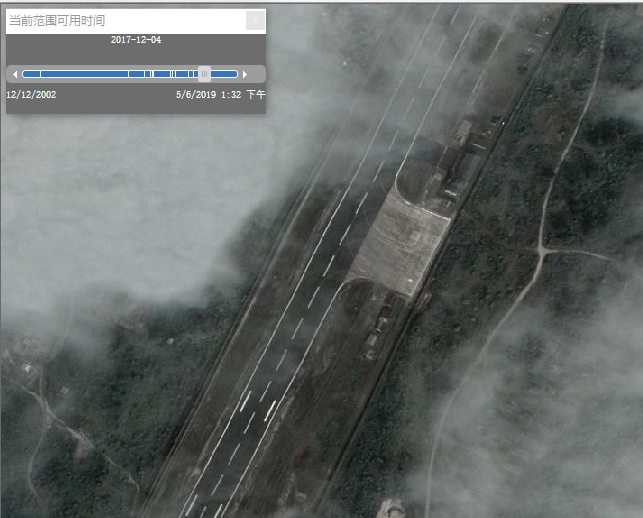Click the panel title '当前范围可用时间'
Viewport: 643px width, 518px height.
point(57,20)
